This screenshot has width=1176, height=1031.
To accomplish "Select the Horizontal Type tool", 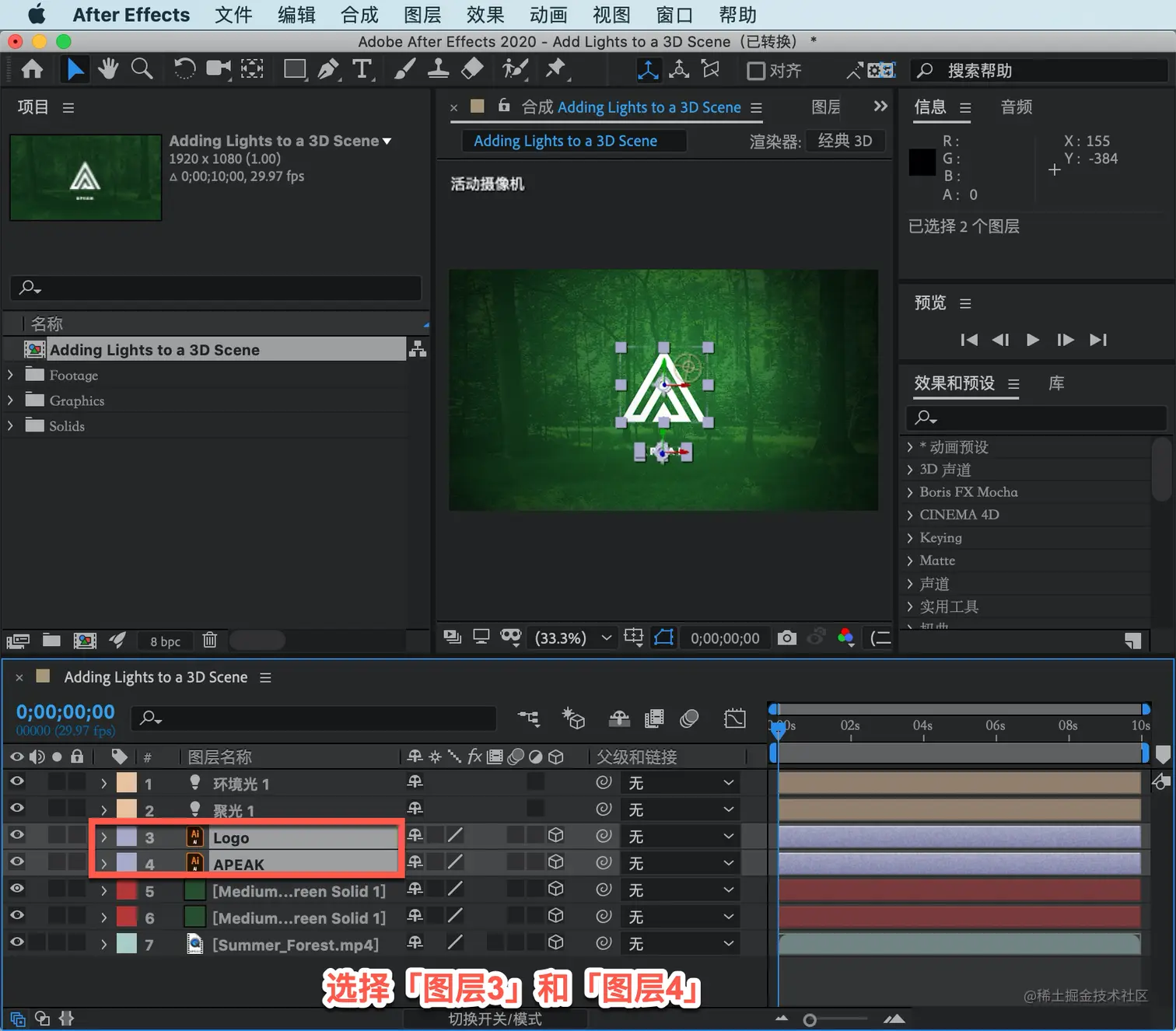I will coord(362,70).
